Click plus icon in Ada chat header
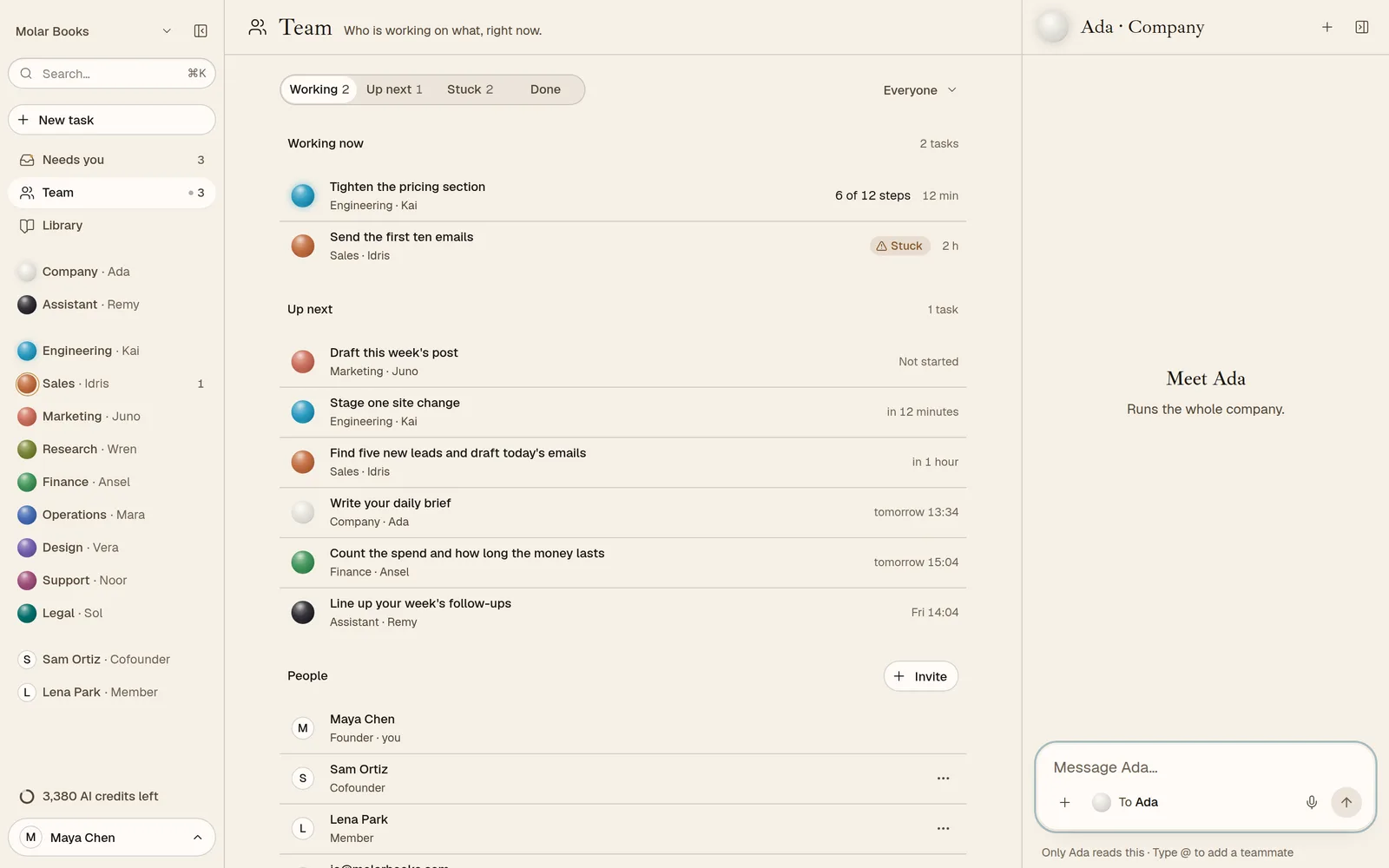1389x868 pixels. 1326,28
